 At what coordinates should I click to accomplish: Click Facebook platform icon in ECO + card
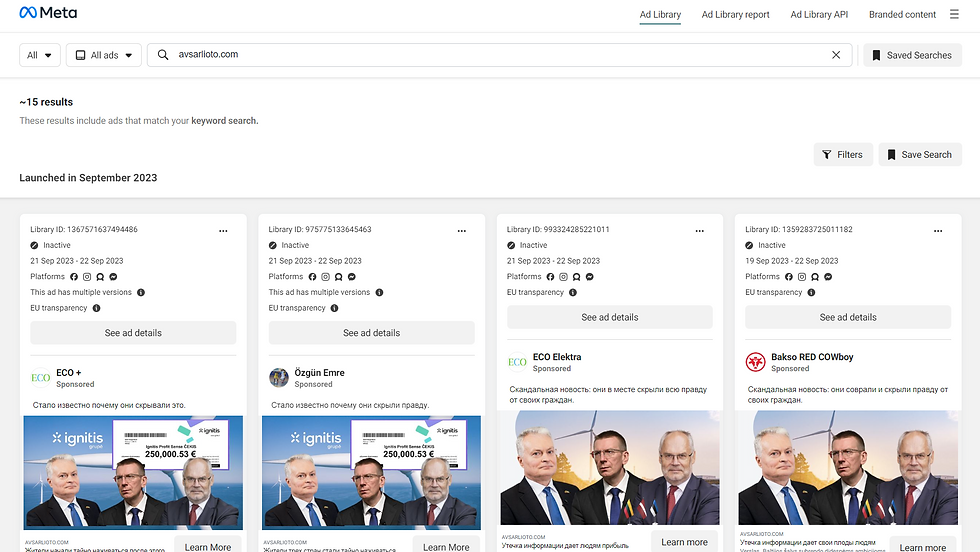[74, 277]
